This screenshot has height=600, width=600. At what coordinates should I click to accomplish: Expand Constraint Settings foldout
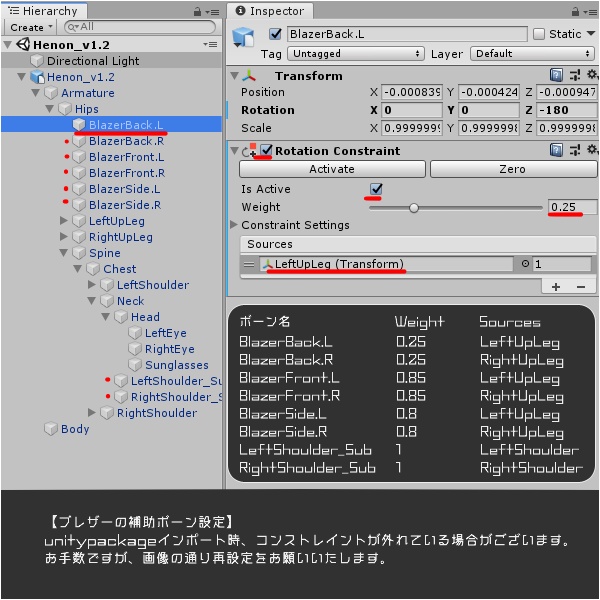click(x=234, y=225)
